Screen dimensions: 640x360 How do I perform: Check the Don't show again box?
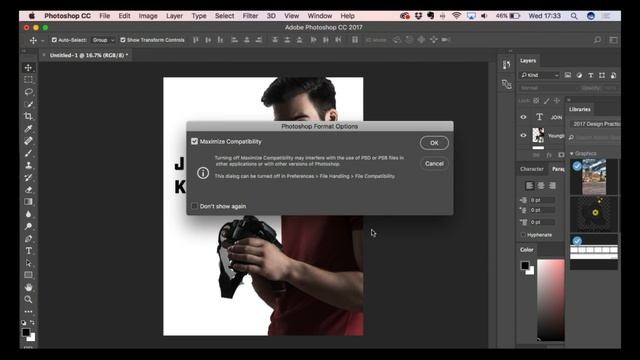pos(194,206)
